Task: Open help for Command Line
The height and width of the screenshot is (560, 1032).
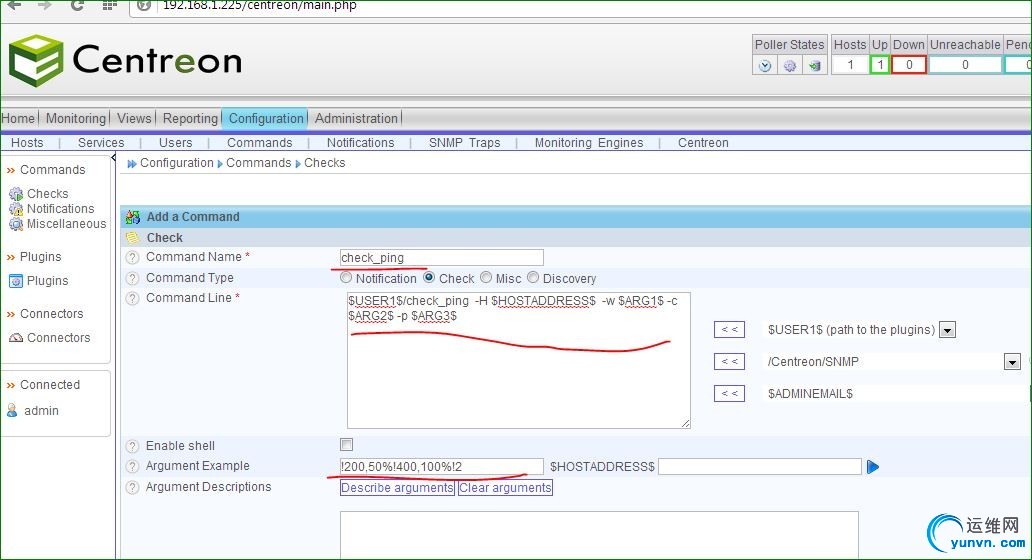Action: click(x=132, y=298)
